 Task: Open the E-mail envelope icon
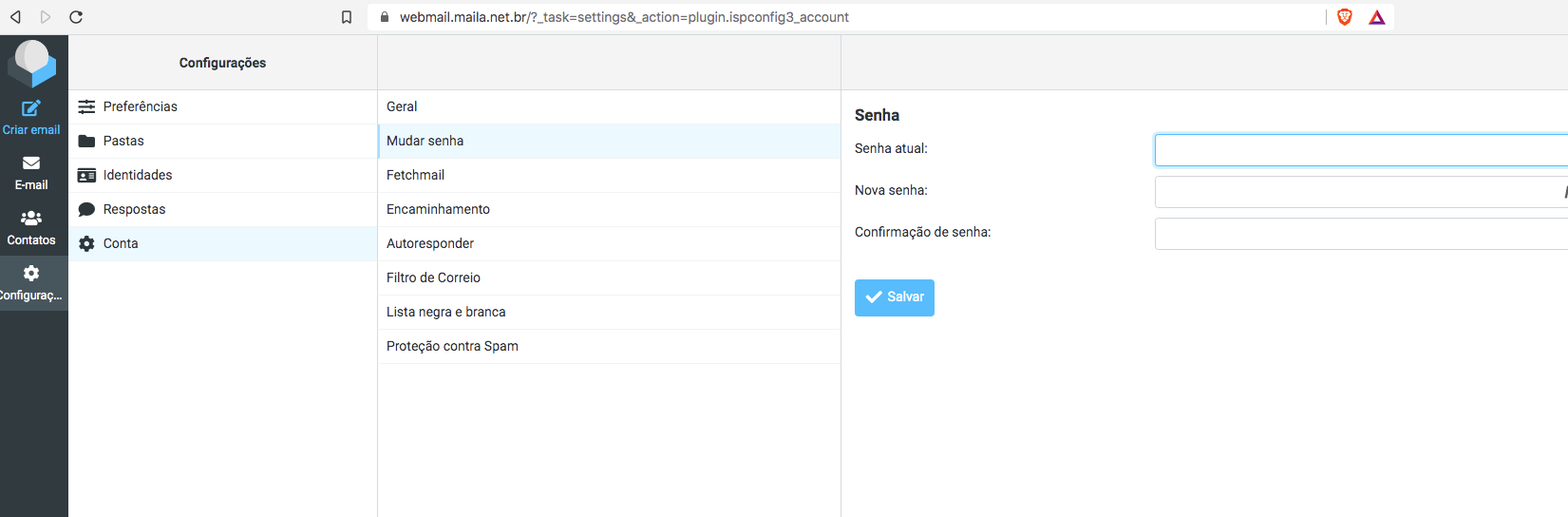(x=31, y=163)
